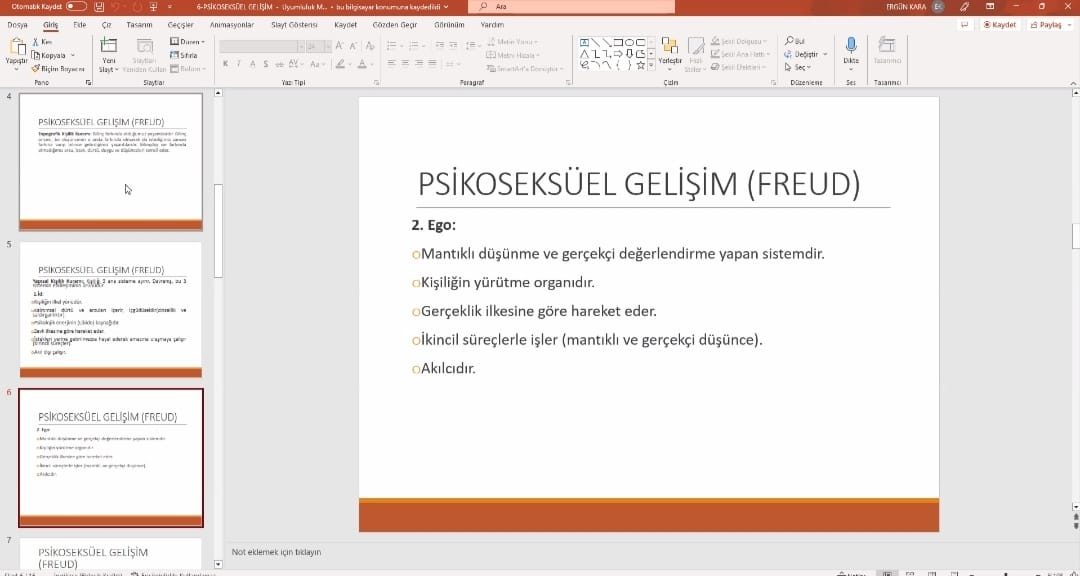
Task: Click the 'Not eklemek için tıklayın' notes area
Action: 276,552
